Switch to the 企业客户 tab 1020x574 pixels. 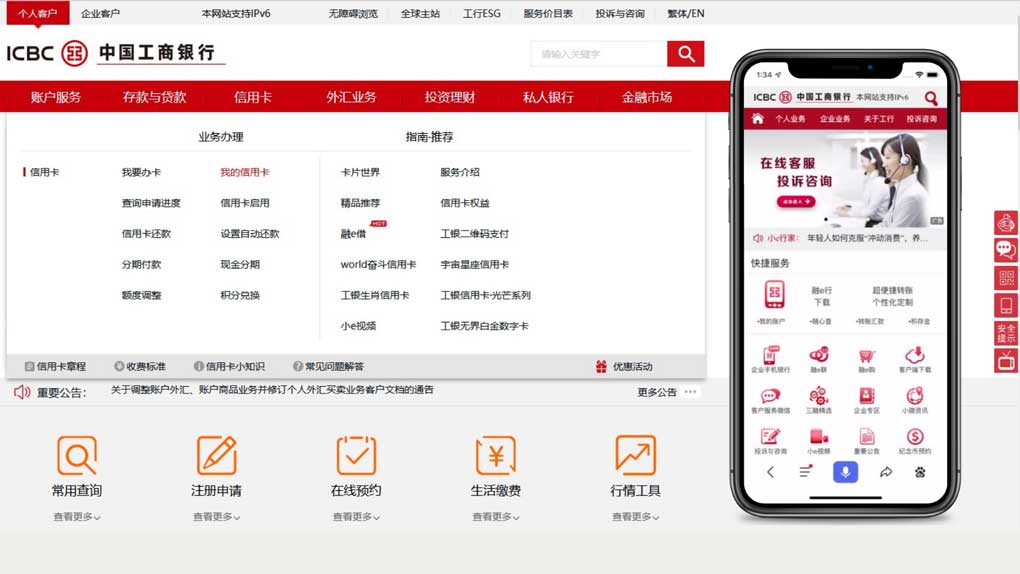(100, 14)
